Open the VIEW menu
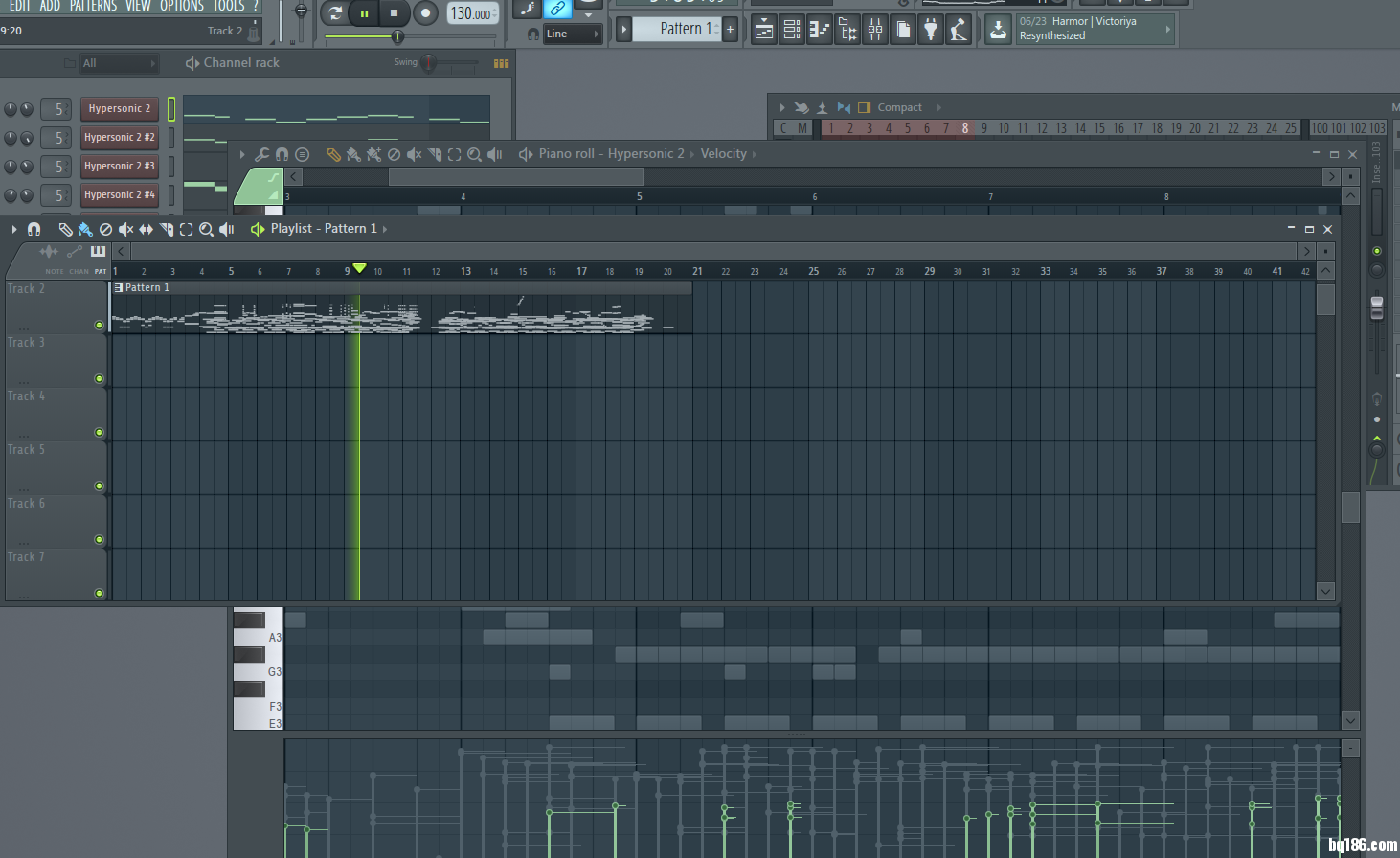The height and width of the screenshot is (858, 1400). click(x=138, y=6)
